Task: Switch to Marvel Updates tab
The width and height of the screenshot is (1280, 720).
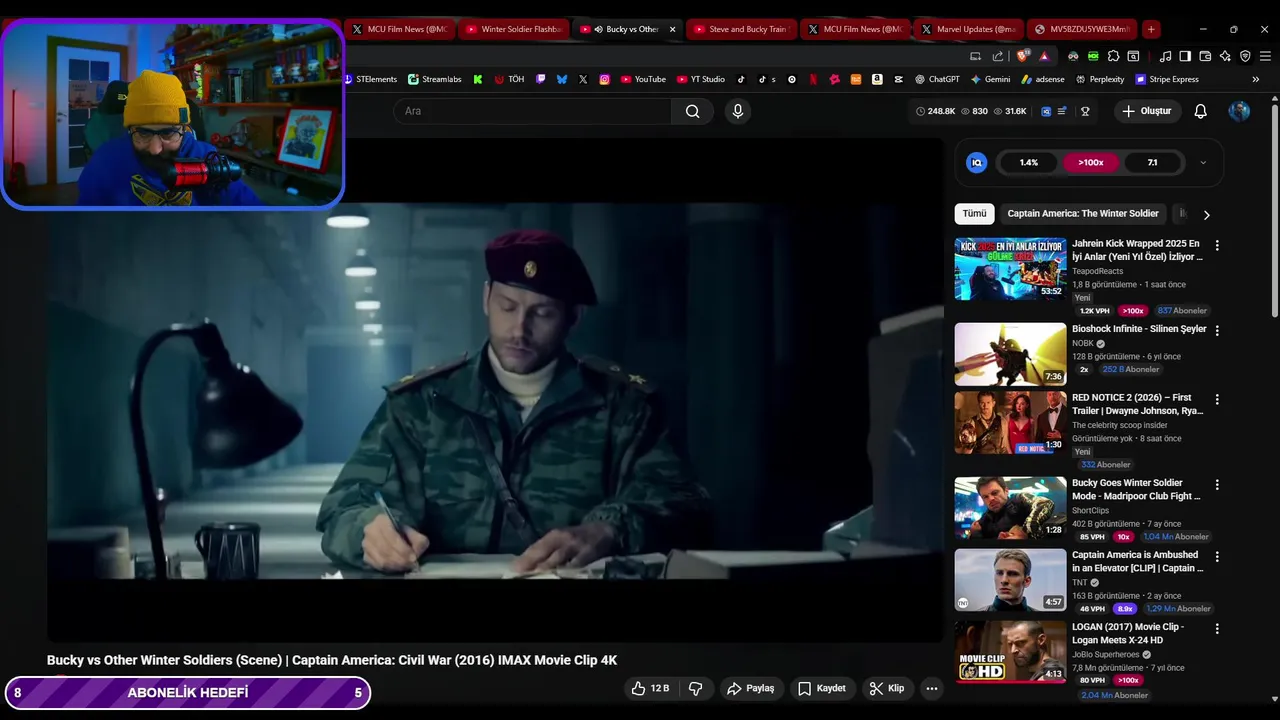Action: (x=970, y=29)
